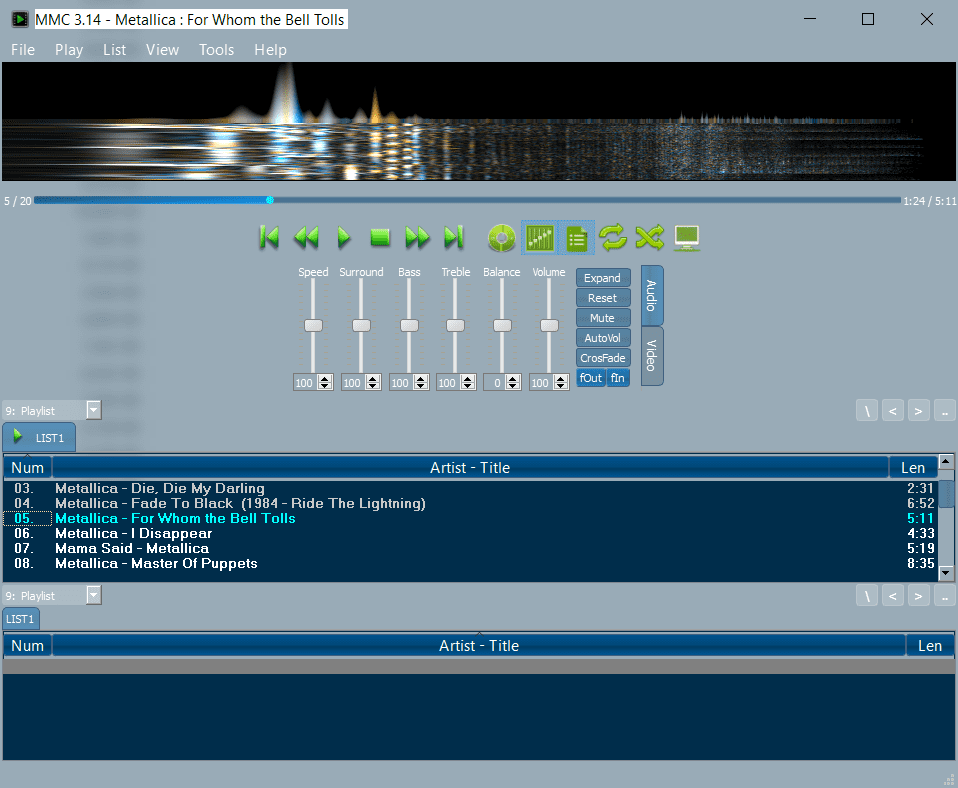The width and height of the screenshot is (958, 788).
Task: Click the upper playlist Len header
Action: 913,467
